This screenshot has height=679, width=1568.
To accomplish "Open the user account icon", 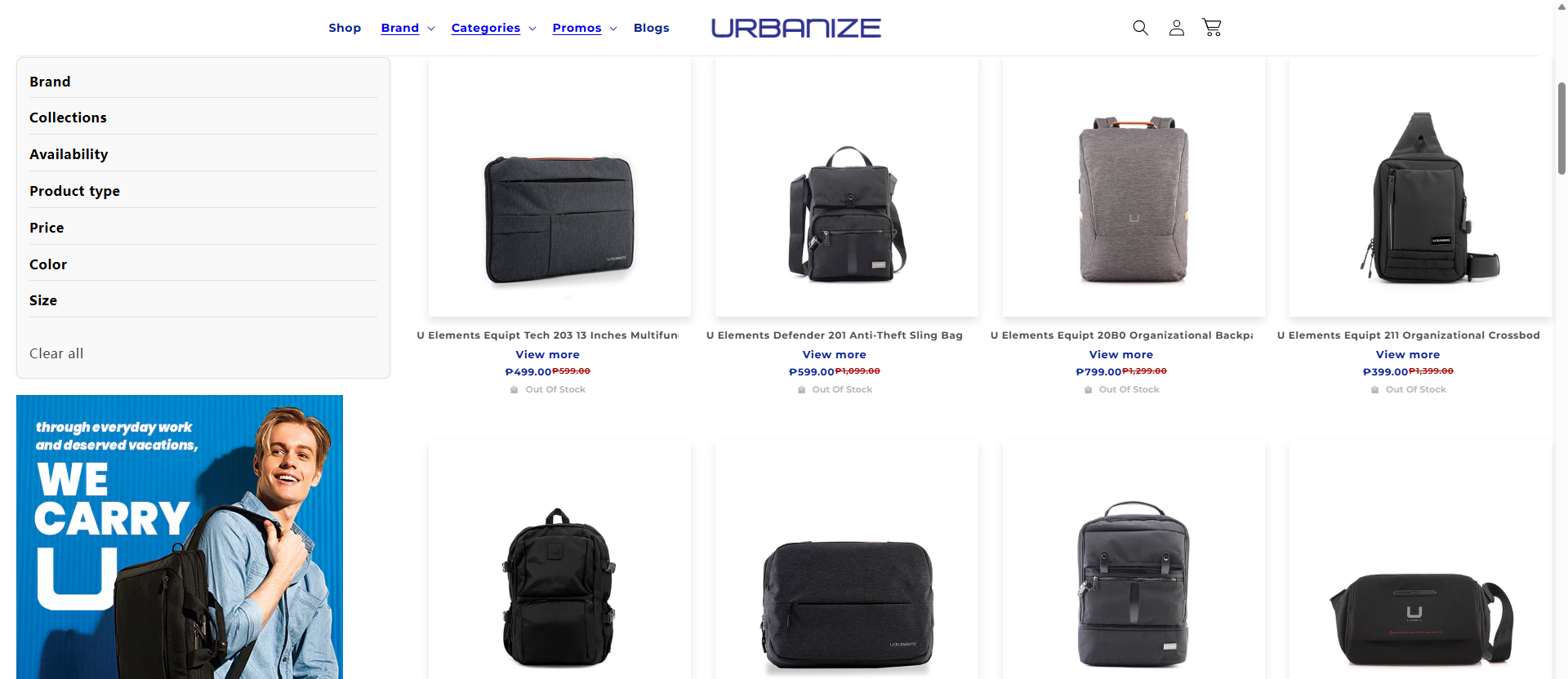I will (x=1176, y=28).
